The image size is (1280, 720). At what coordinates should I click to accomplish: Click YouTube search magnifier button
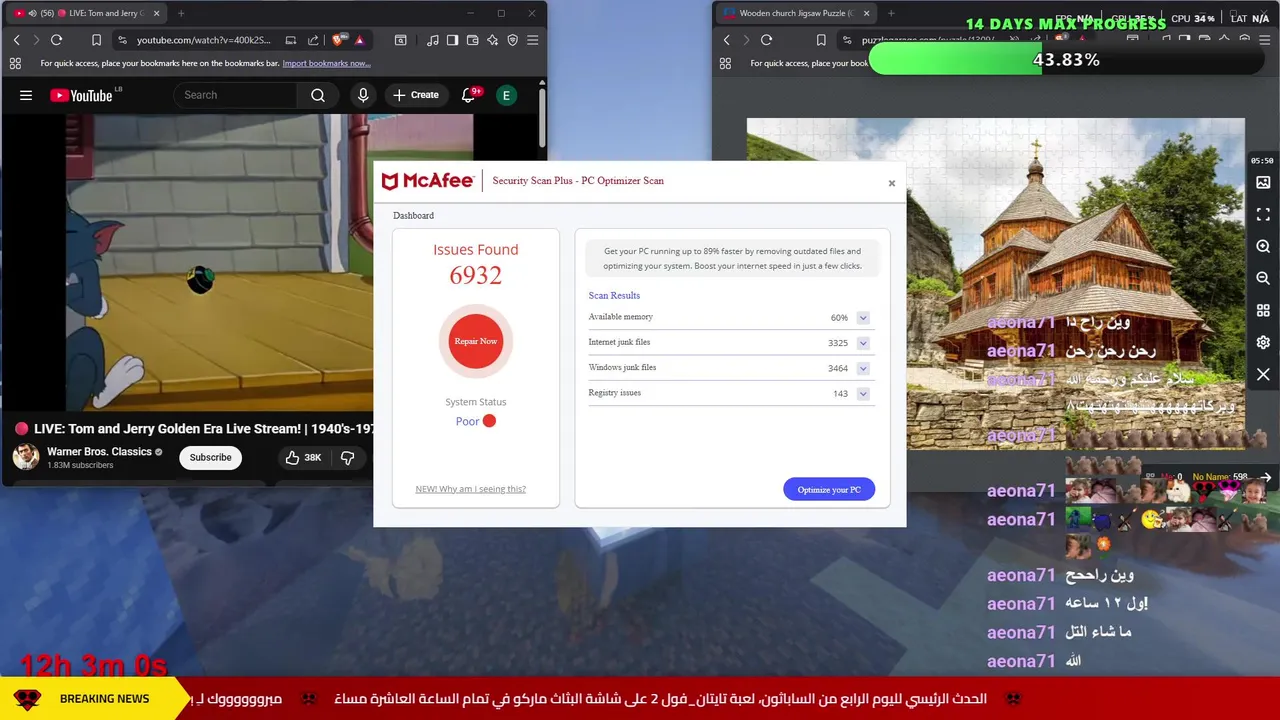click(318, 95)
